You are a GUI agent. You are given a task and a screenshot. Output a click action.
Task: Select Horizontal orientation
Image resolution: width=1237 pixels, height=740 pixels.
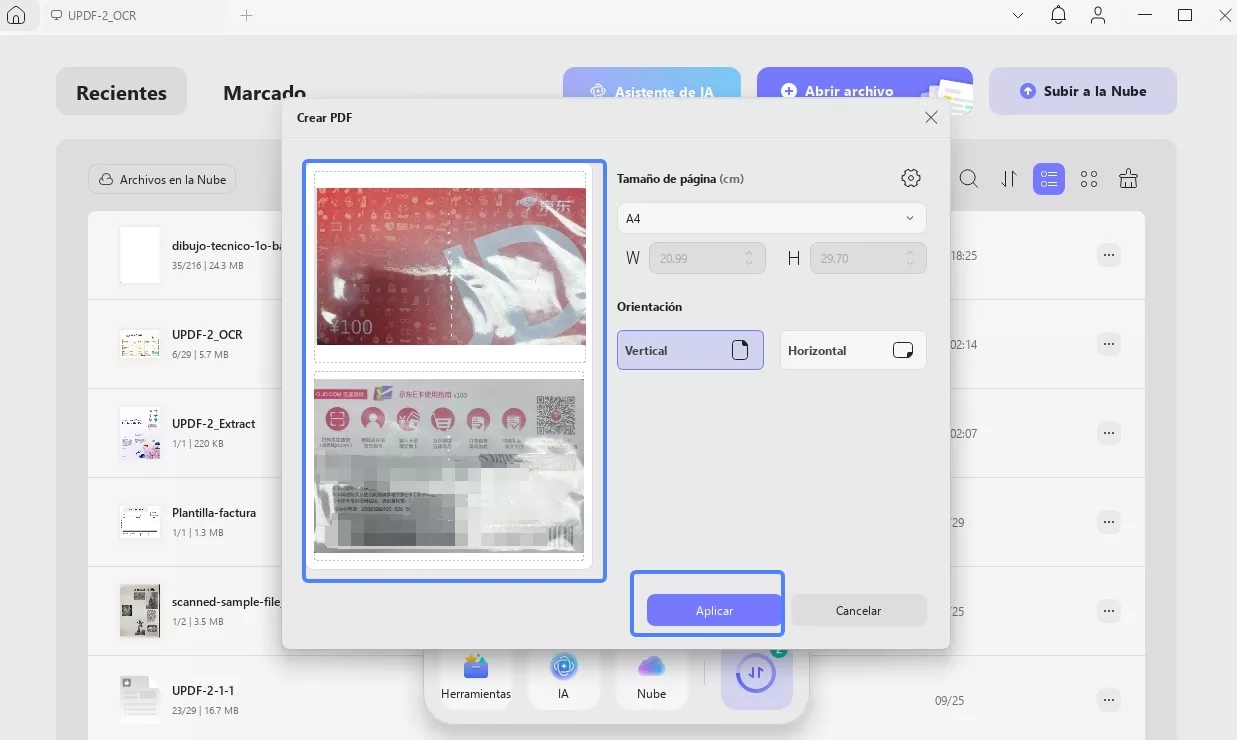tap(853, 350)
